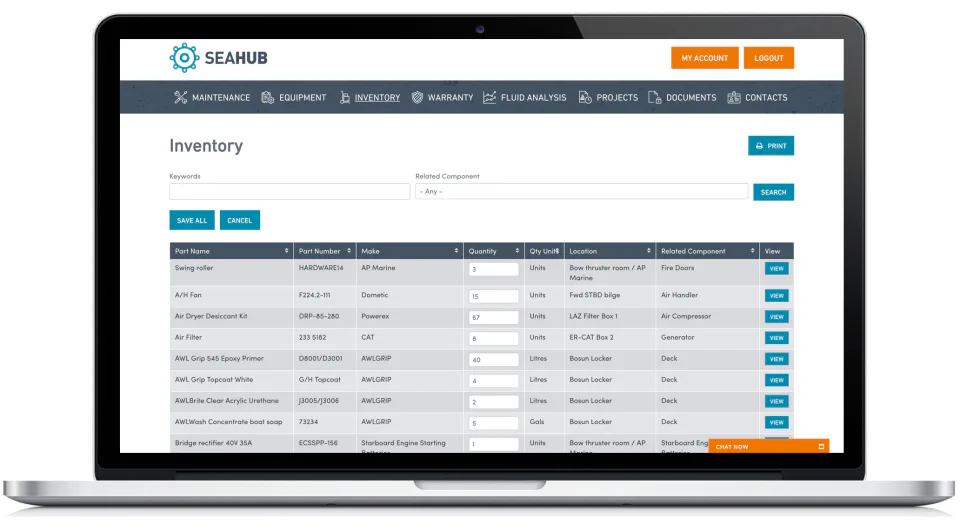Print the inventory list
The width and height of the screenshot is (960, 531).
pos(771,146)
